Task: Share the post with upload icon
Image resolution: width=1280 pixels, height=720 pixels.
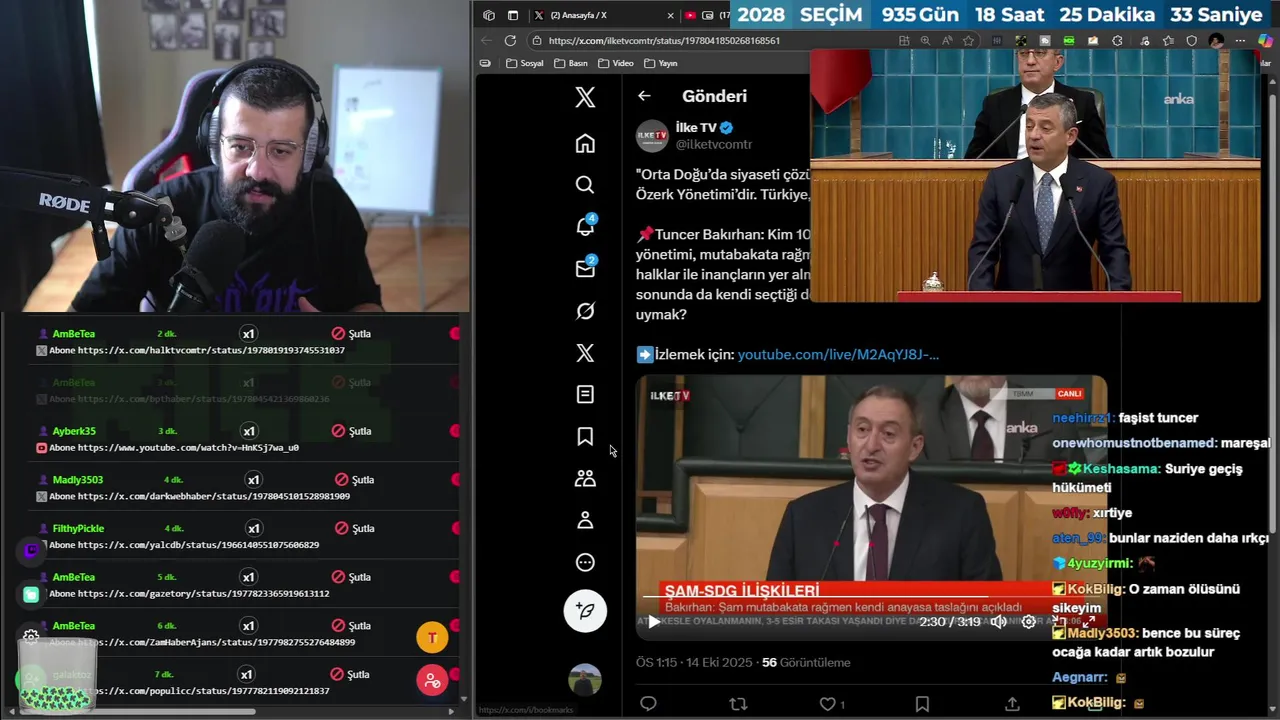Action: (1012, 704)
